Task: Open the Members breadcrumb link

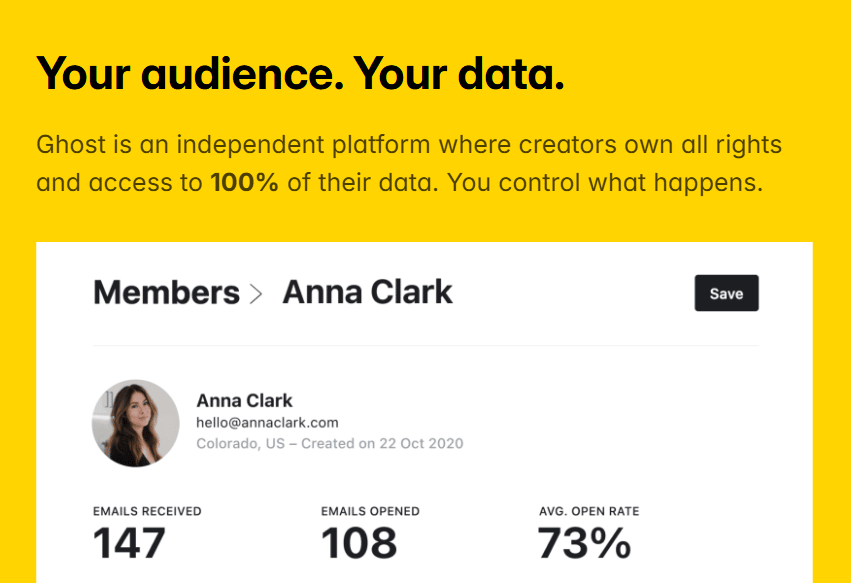Action: click(x=166, y=293)
